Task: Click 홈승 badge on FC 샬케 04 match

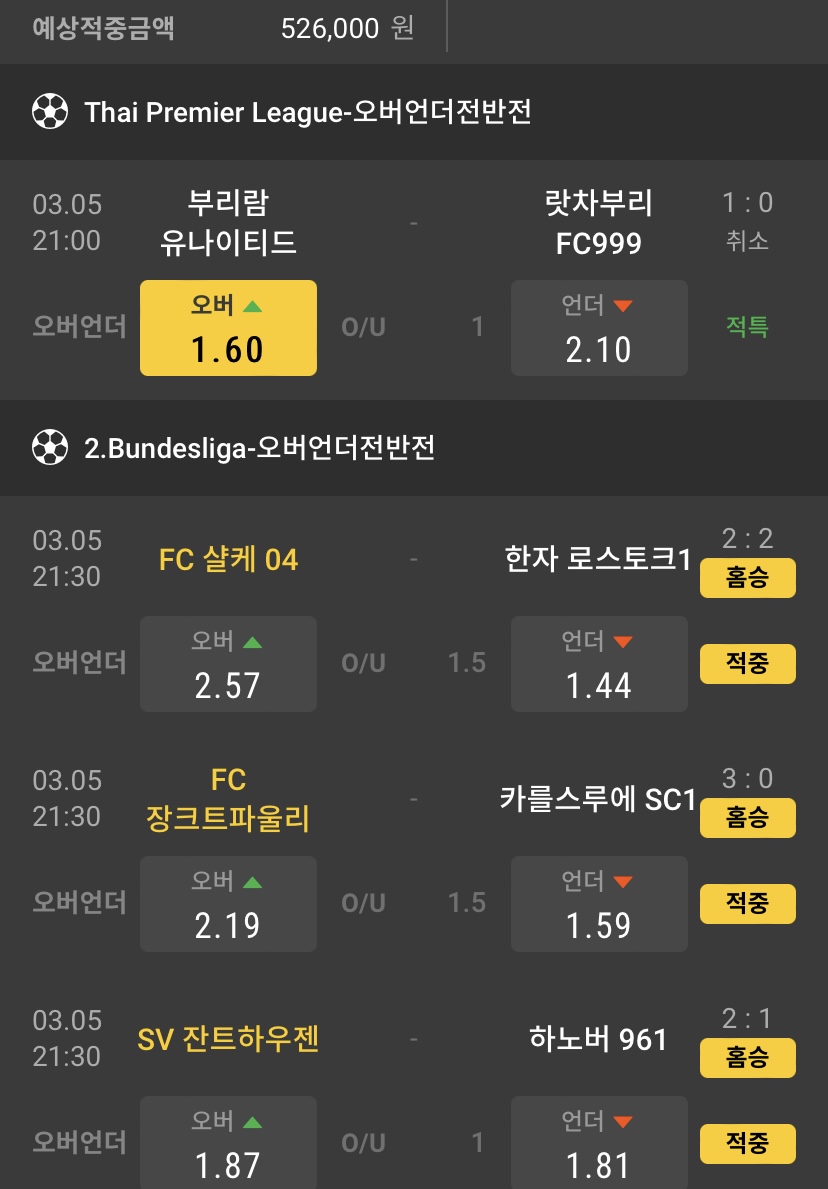Action: [x=747, y=578]
